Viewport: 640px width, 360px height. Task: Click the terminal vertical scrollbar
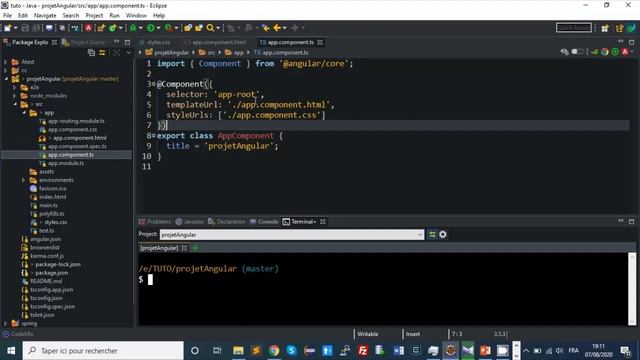point(632,289)
